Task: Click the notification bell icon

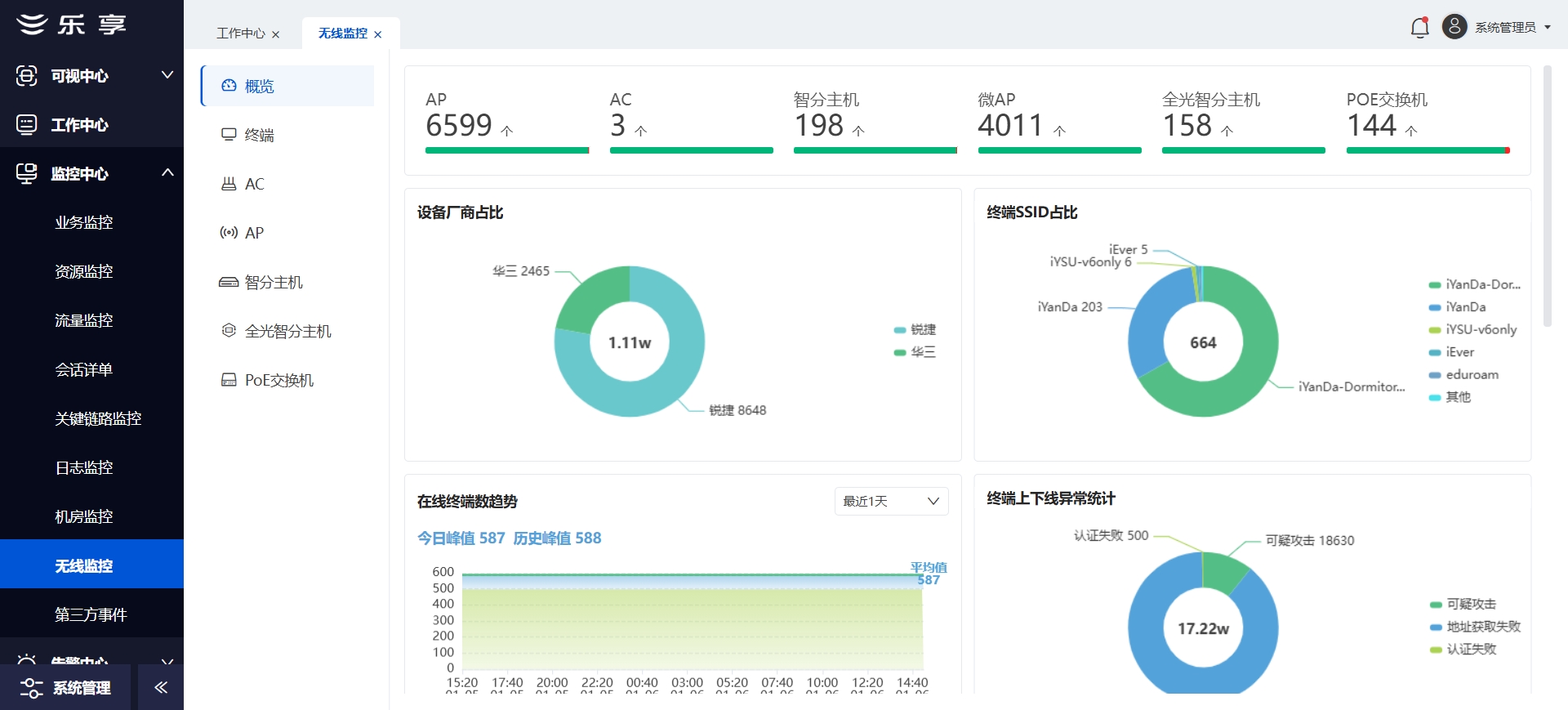Action: click(1419, 27)
